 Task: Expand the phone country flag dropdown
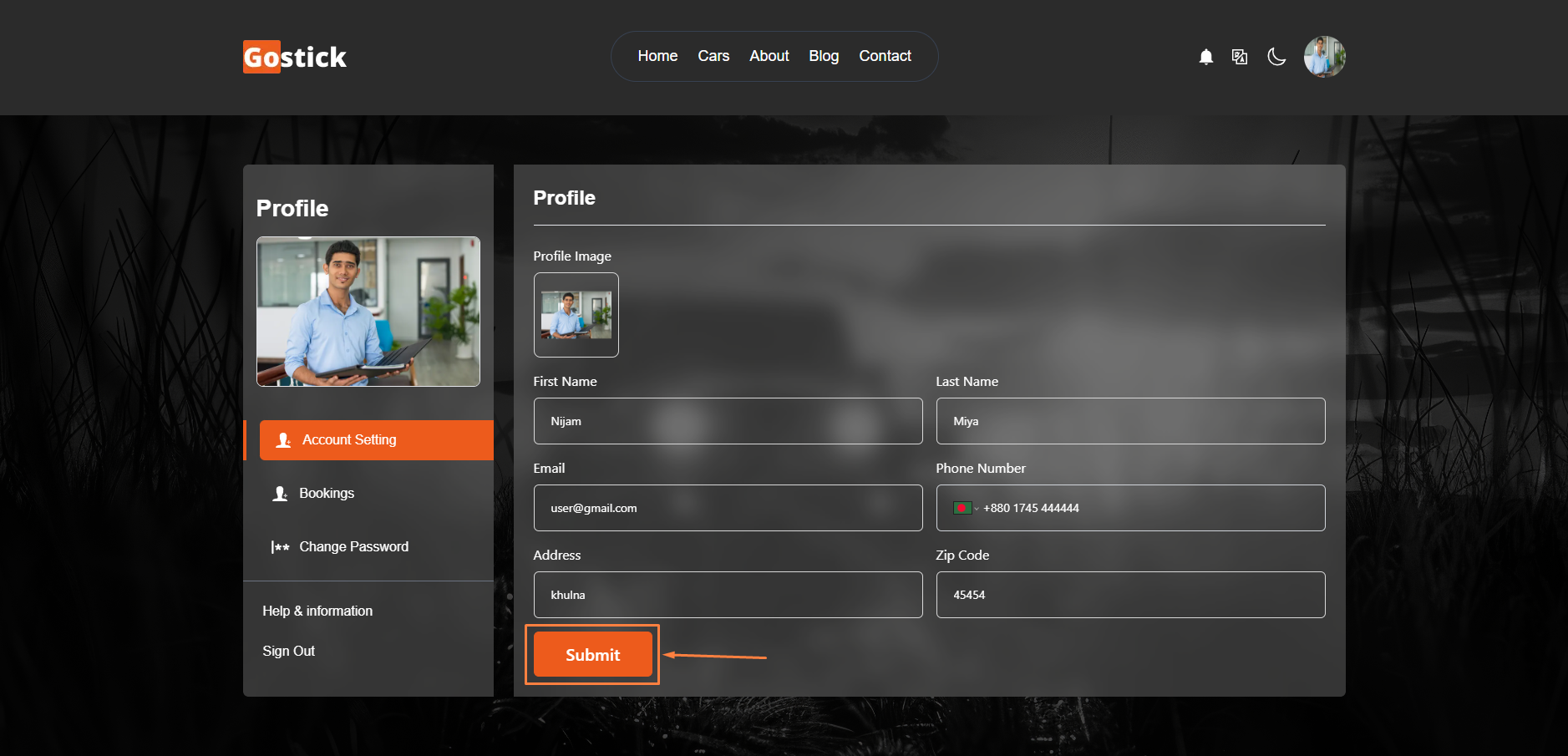[965, 508]
